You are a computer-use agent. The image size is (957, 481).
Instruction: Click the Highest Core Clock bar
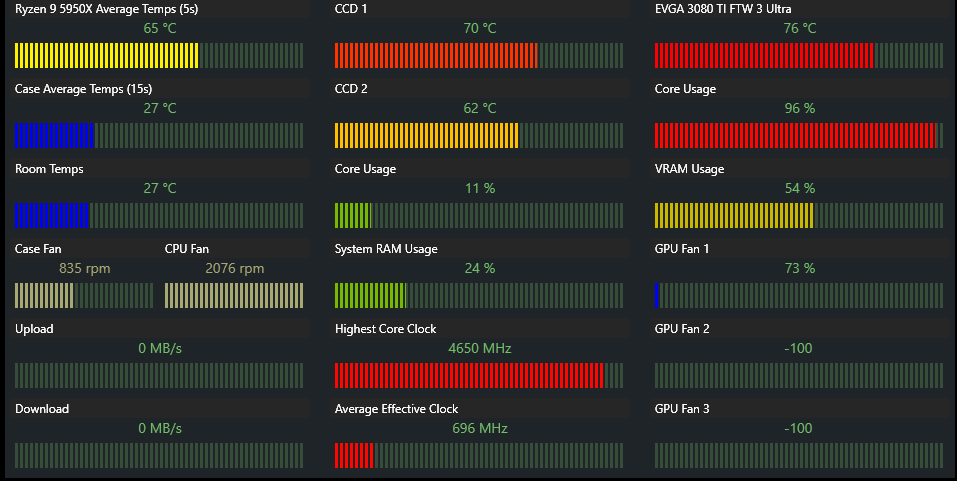tap(479, 375)
